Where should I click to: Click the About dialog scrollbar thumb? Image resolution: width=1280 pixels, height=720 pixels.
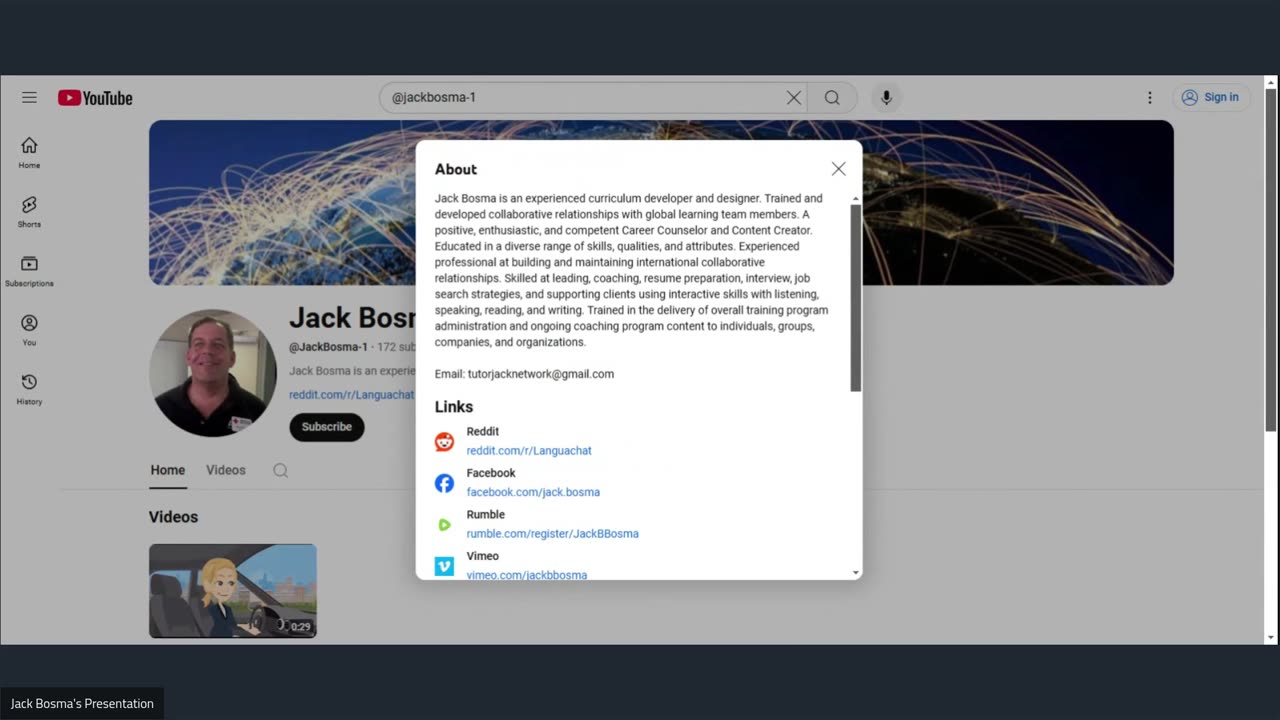[x=856, y=298]
